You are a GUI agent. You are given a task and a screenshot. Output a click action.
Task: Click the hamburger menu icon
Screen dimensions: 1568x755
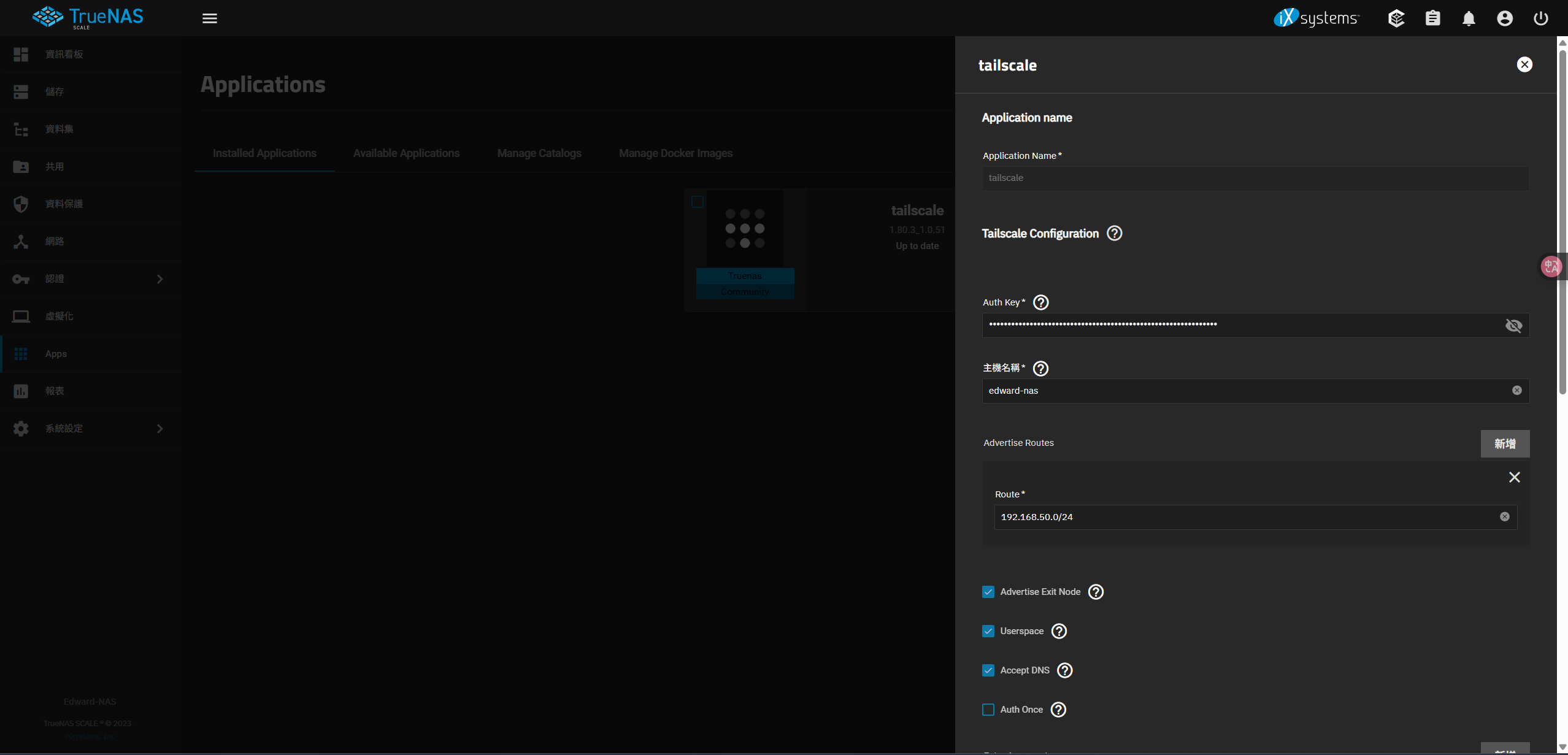click(x=210, y=18)
